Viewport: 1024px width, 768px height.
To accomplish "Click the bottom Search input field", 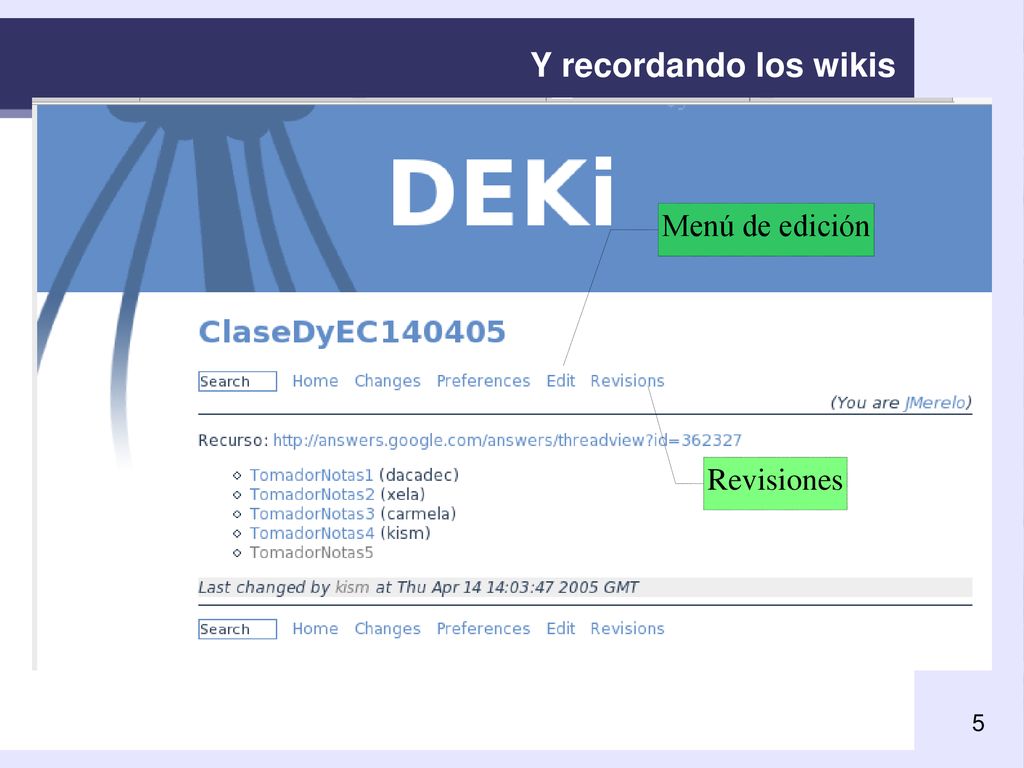I will 237,629.
